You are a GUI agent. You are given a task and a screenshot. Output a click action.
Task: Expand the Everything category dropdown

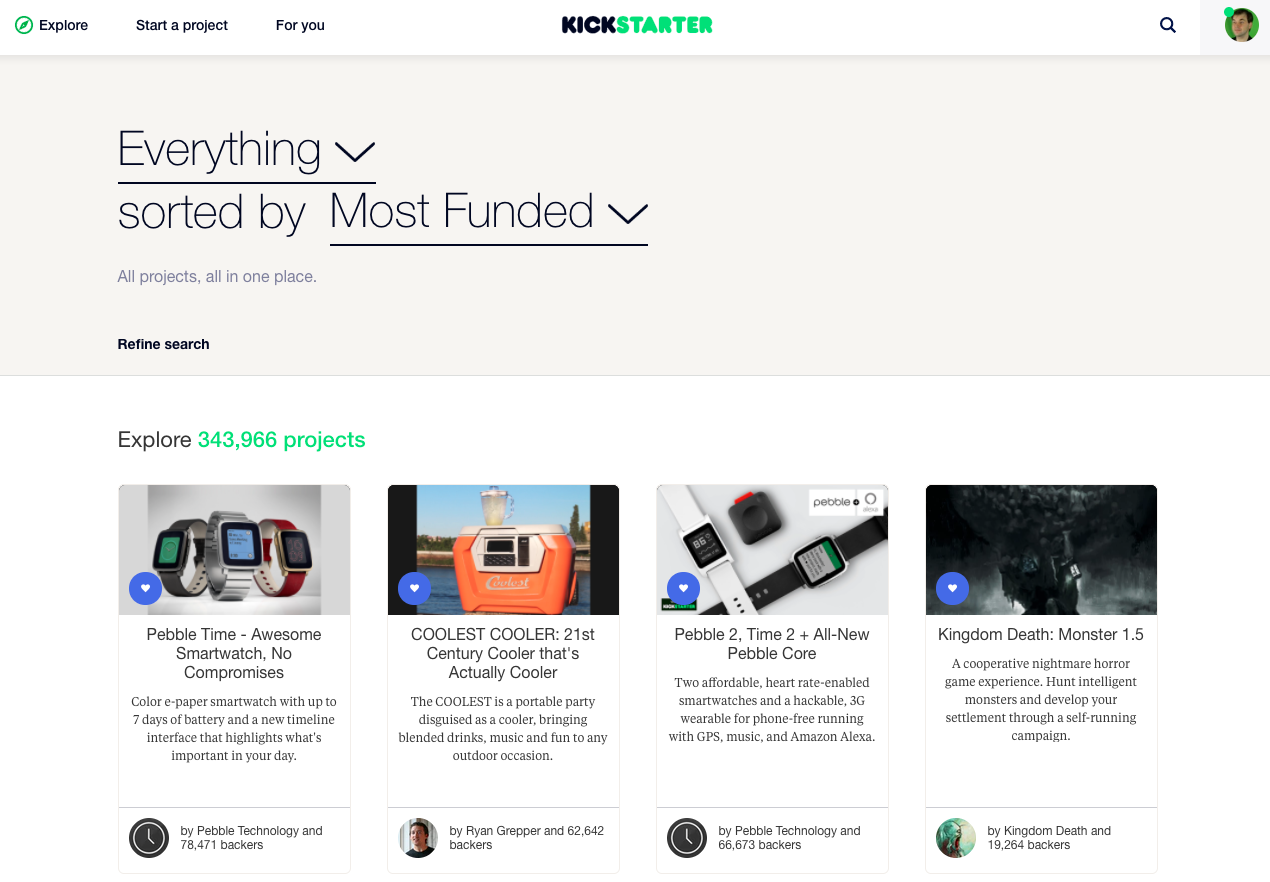click(246, 151)
